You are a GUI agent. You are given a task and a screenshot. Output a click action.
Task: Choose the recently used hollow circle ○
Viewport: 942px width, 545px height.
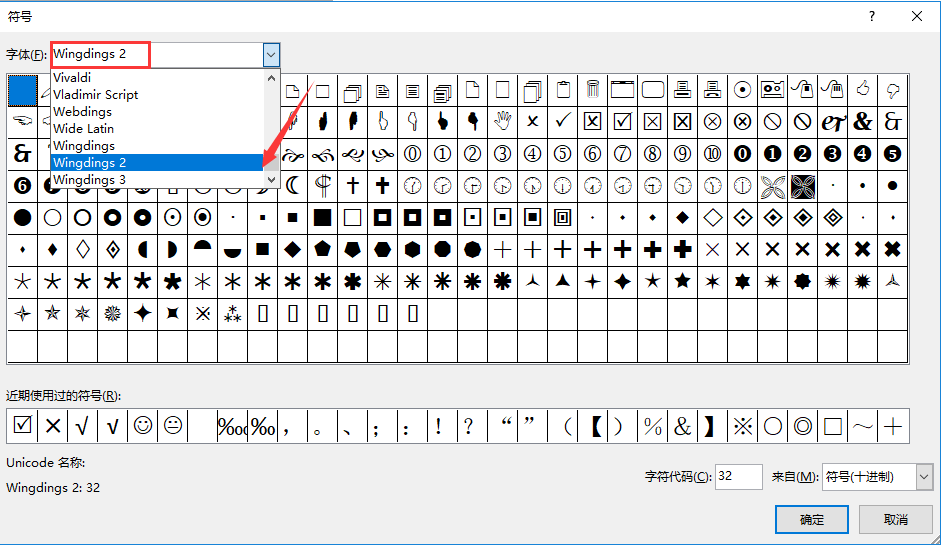tap(773, 425)
